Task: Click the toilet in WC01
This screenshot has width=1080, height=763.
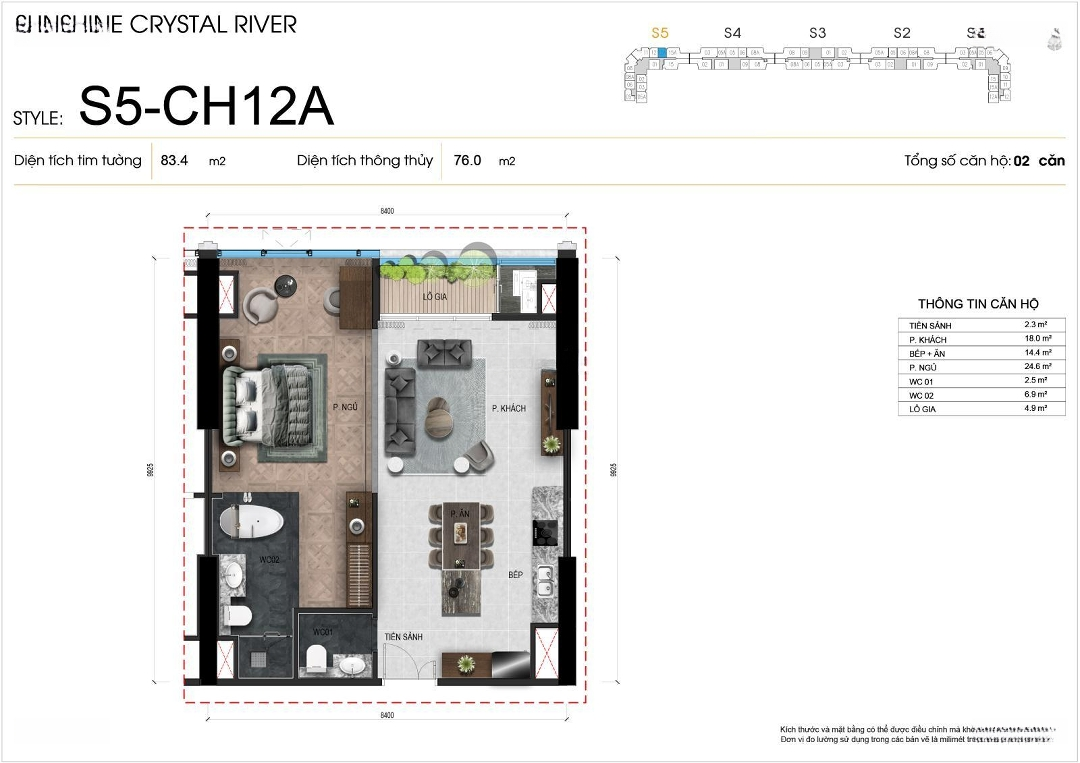Action: 317,656
